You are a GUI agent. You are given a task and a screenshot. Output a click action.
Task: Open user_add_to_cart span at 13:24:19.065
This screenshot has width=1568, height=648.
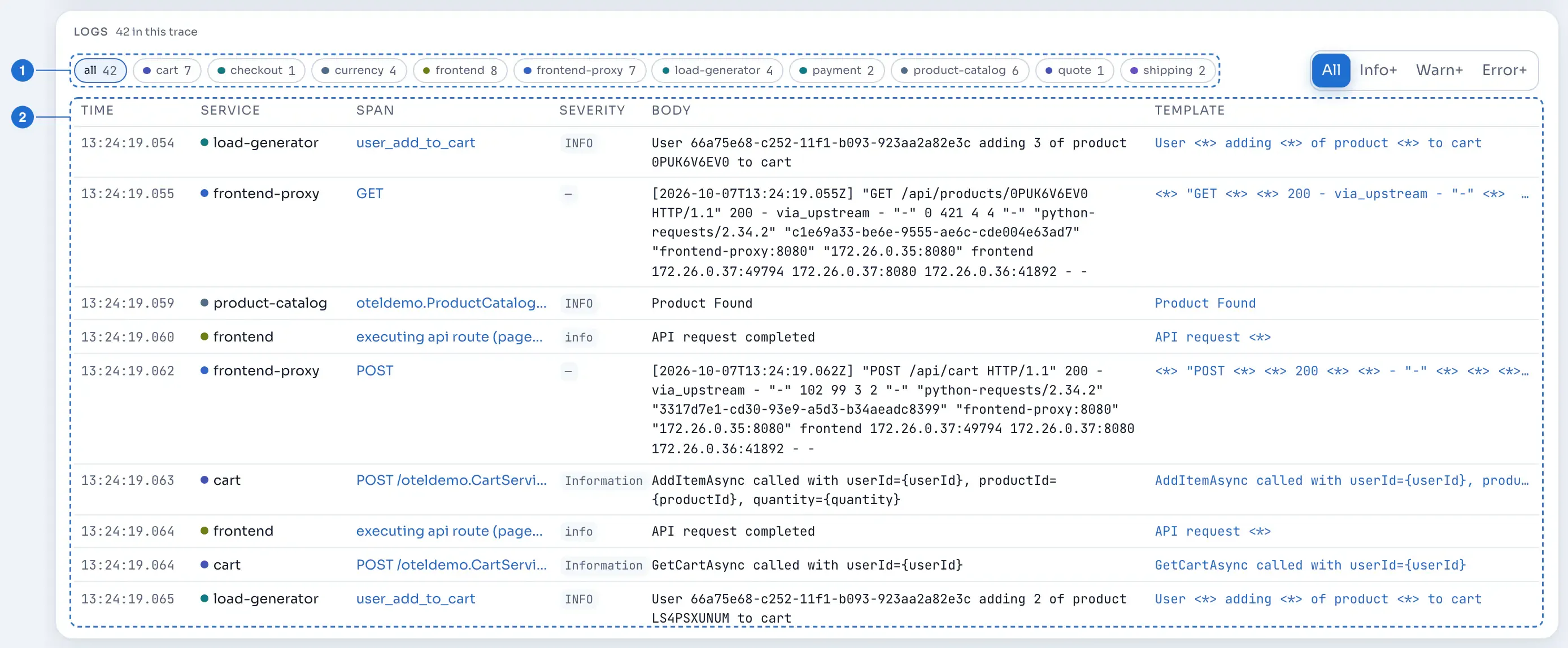(x=415, y=599)
